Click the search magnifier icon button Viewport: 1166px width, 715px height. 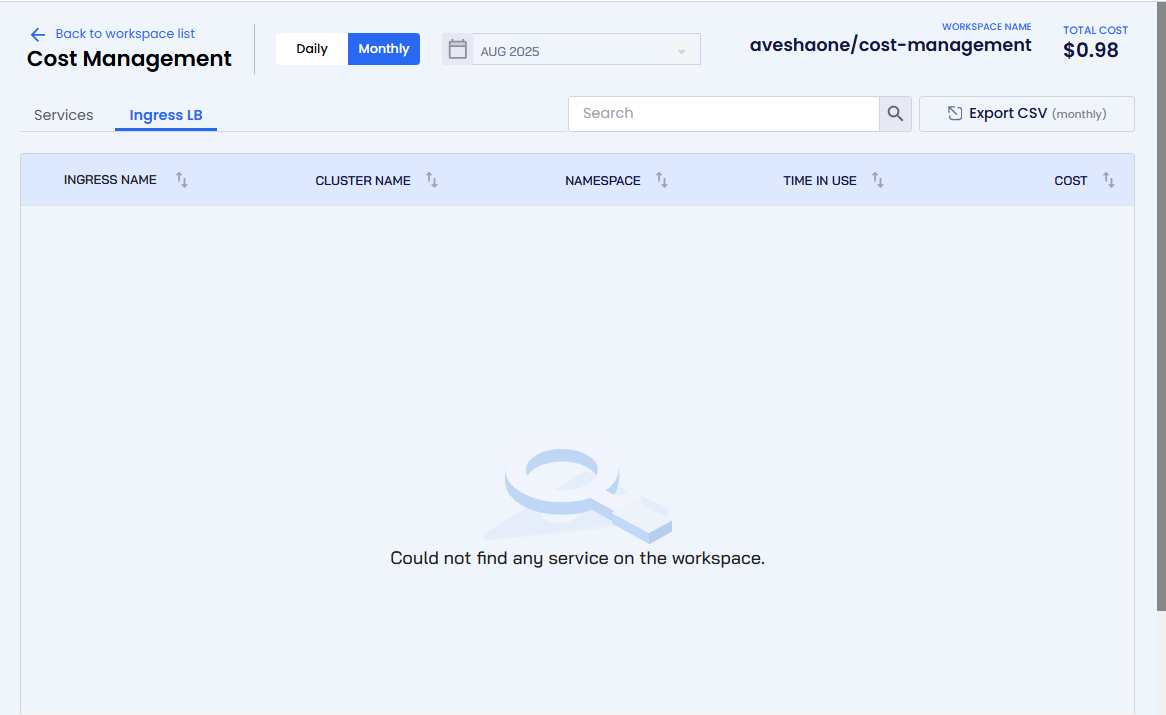(895, 114)
